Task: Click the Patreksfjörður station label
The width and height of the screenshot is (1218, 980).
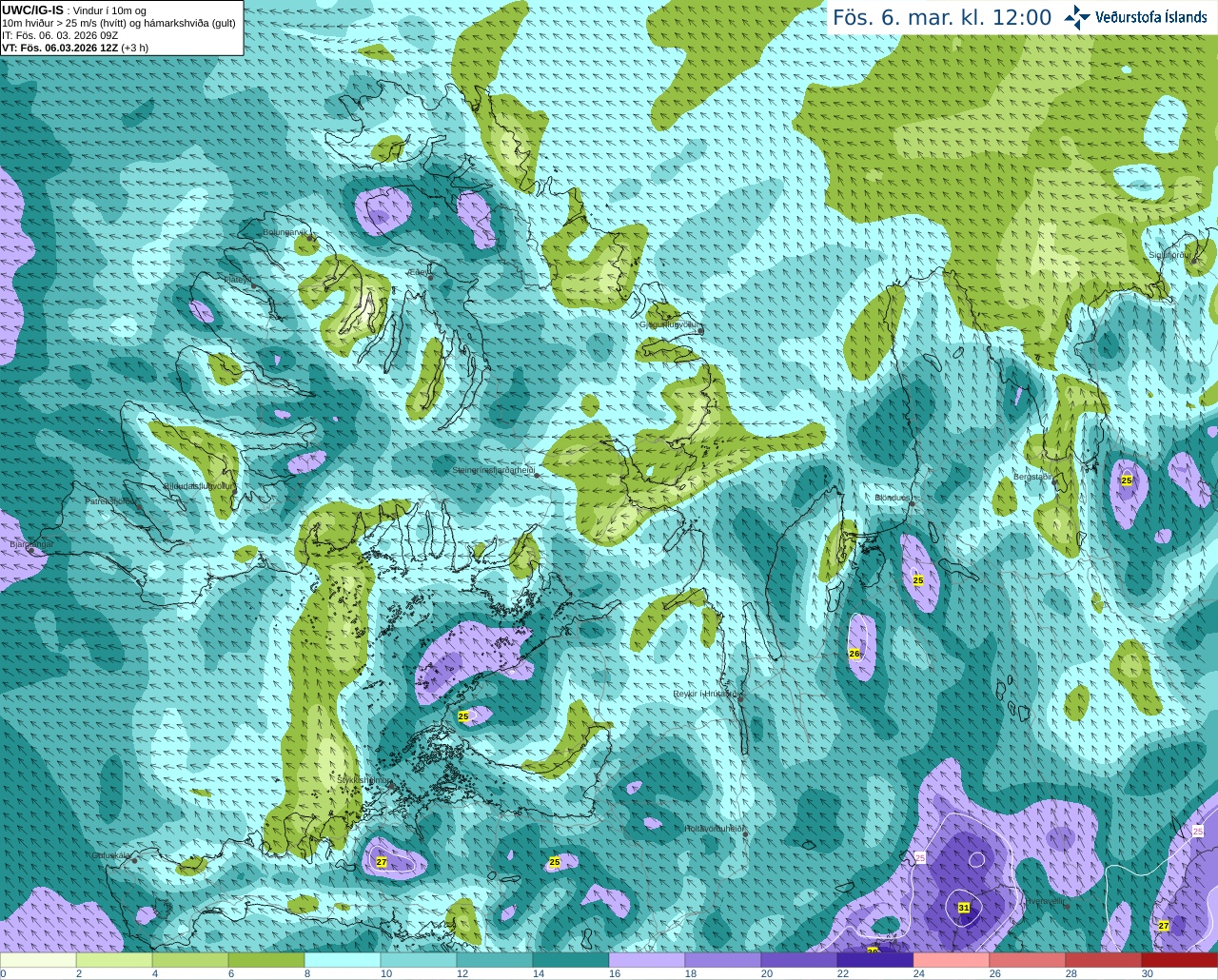Action: [111, 500]
